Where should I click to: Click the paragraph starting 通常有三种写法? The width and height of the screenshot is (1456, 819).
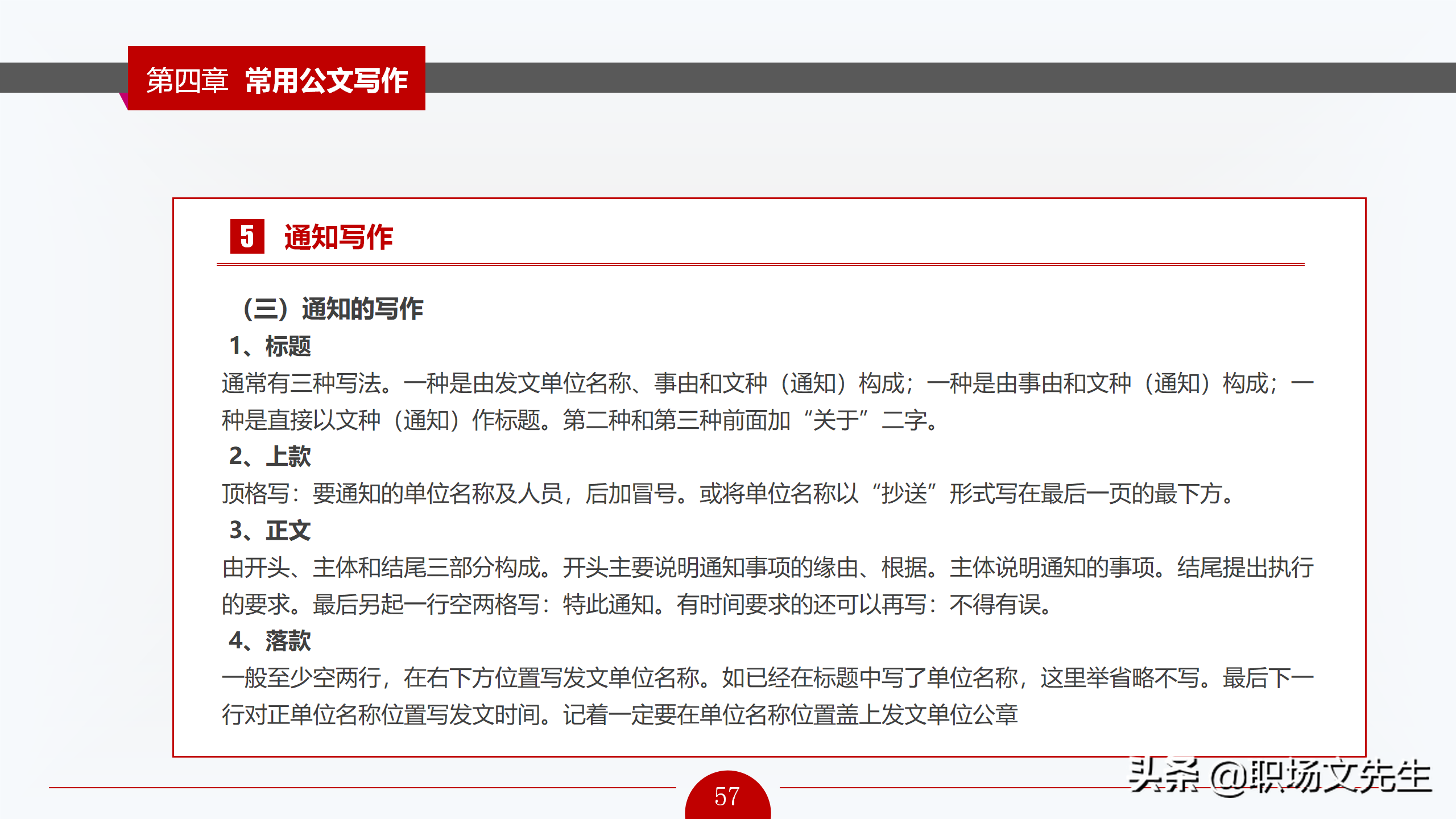(x=767, y=383)
